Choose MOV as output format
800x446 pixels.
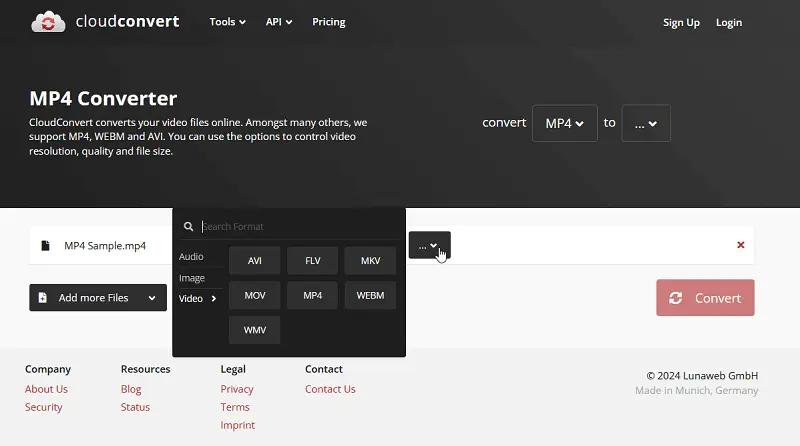point(255,295)
